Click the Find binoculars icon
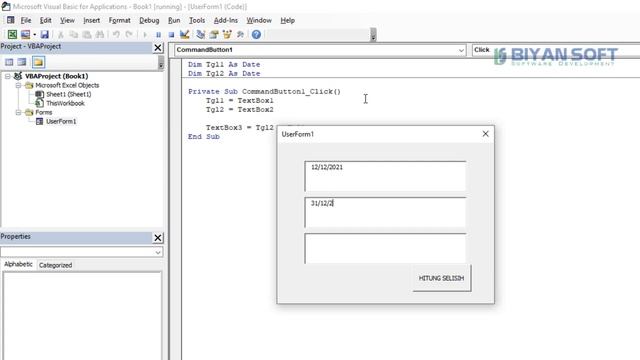Image resolution: width=640 pixels, height=360 pixels. pyautogui.click(x=100, y=35)
